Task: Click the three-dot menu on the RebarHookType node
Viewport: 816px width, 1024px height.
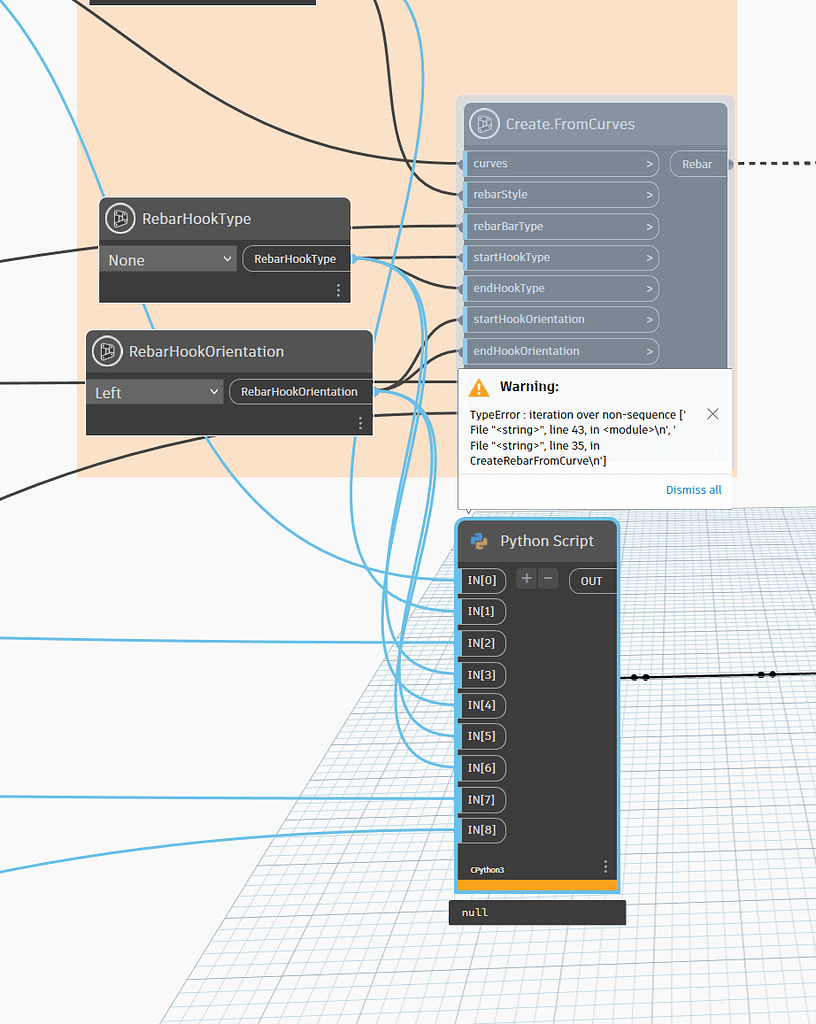Action: coord(338,289)
